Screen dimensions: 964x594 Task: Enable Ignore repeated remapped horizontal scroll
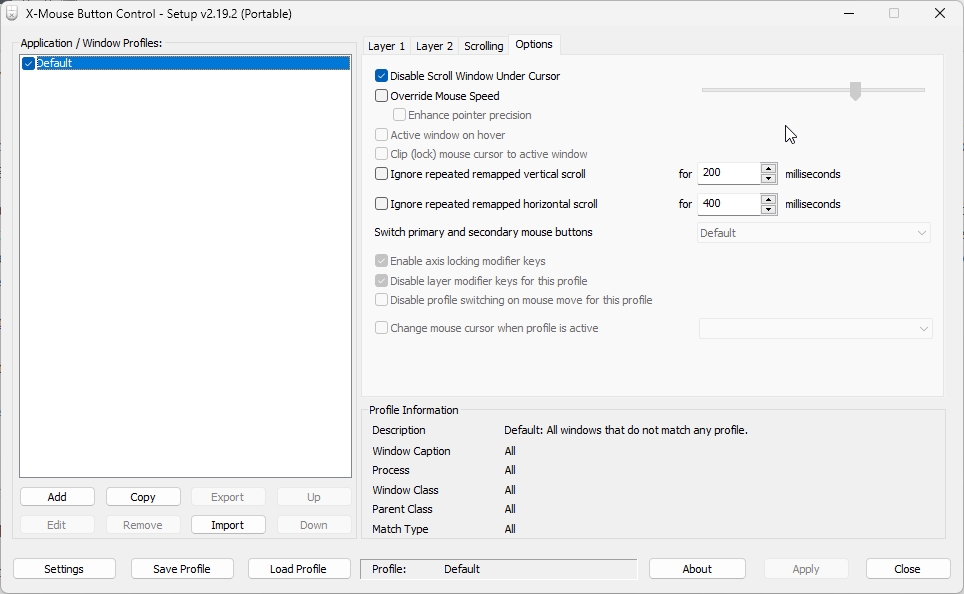coord(381,204)
